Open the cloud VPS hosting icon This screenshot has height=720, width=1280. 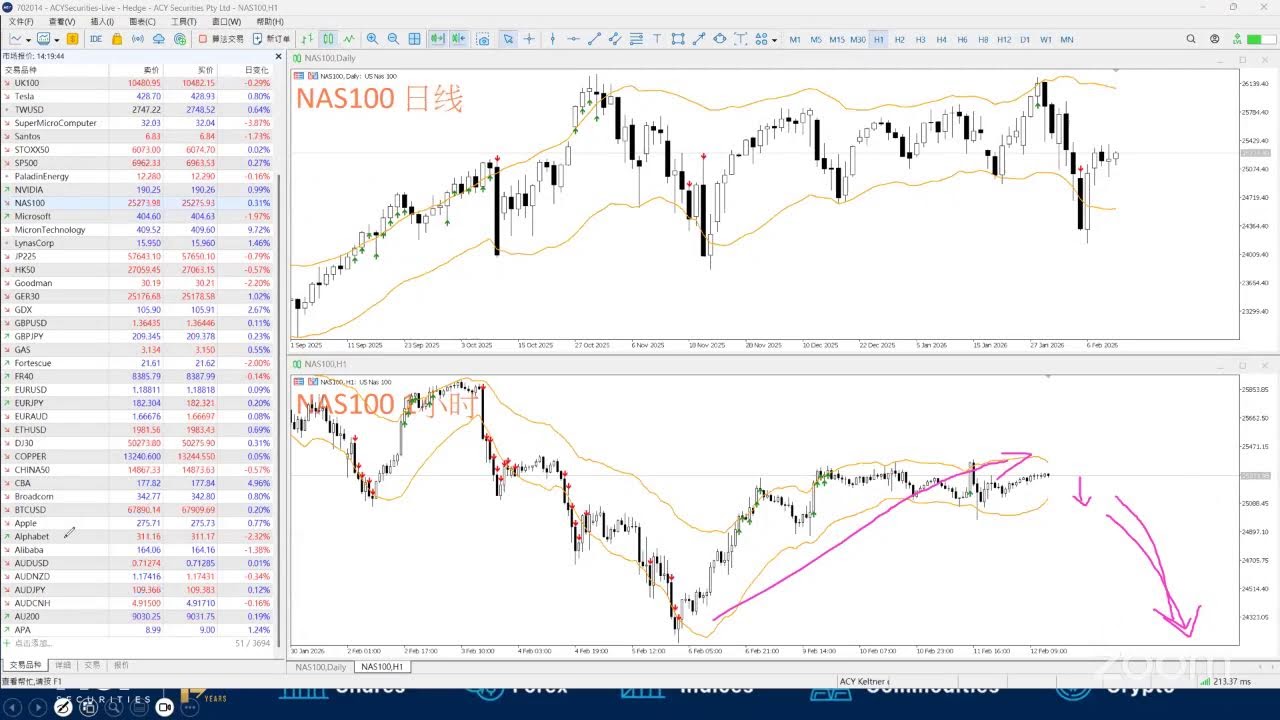(x=159, y=39)
